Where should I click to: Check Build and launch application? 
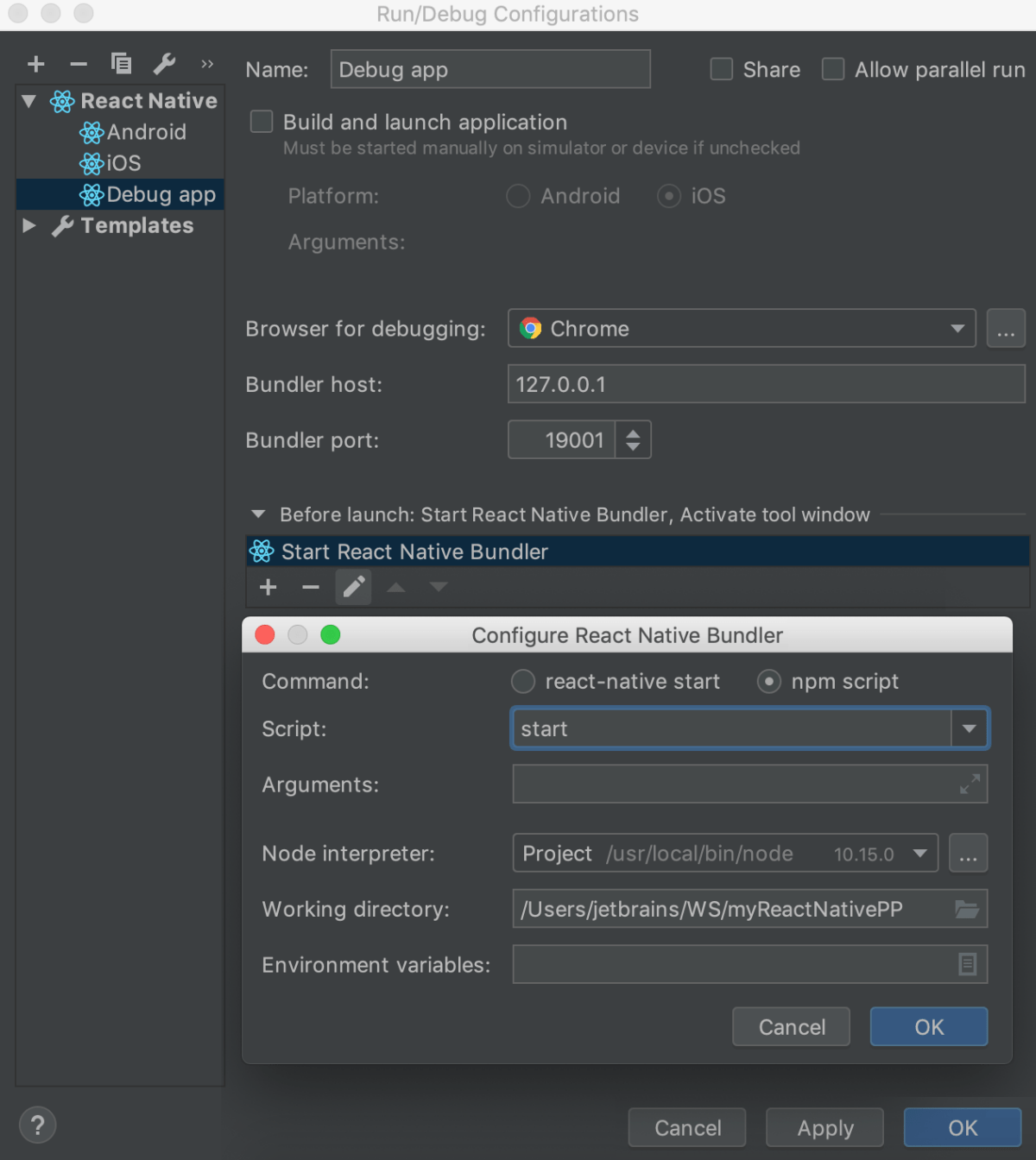coord(262,122)
